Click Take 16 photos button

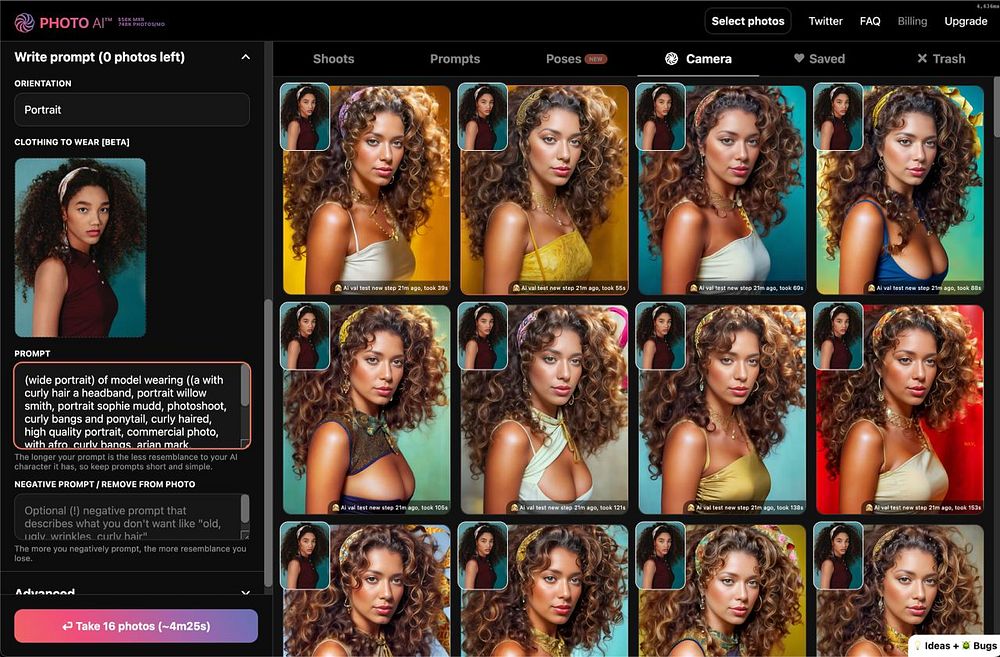tap(136, 626)
